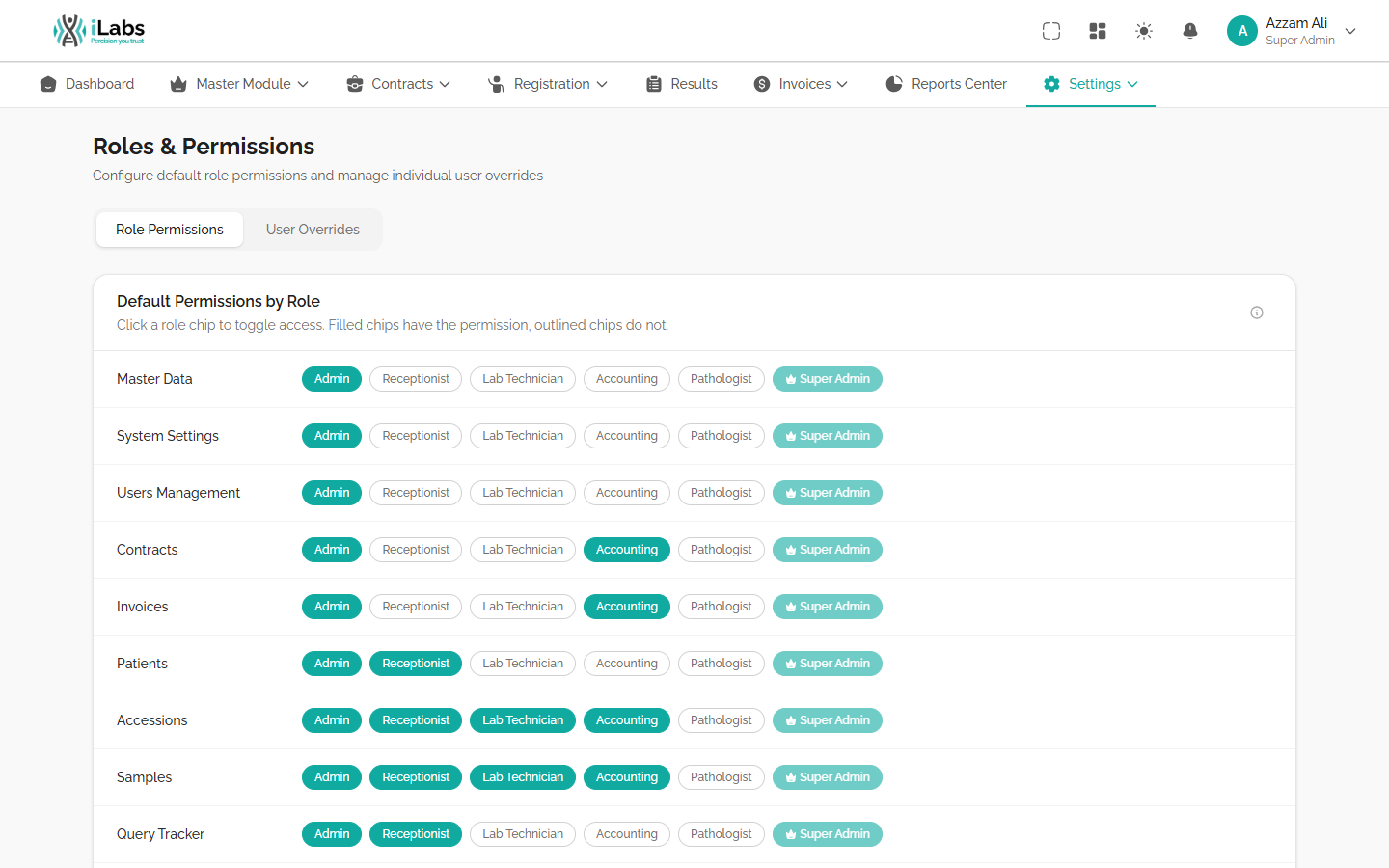This screenshot has height=868, width=1389.
Task: Click the Reports Center pie chart icon
Action: [x=894, y=84]
